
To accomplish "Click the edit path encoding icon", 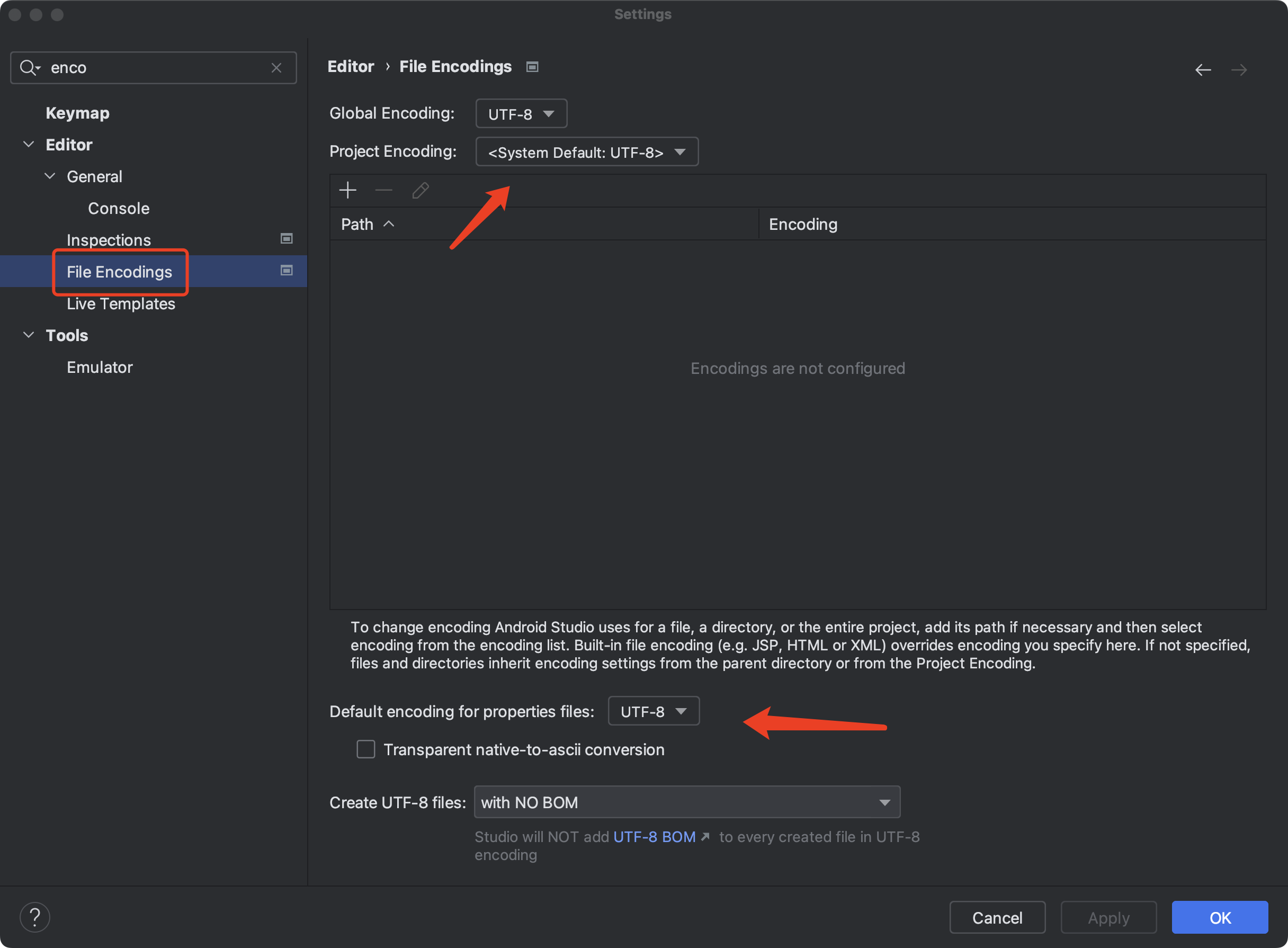I will (421, 190).
